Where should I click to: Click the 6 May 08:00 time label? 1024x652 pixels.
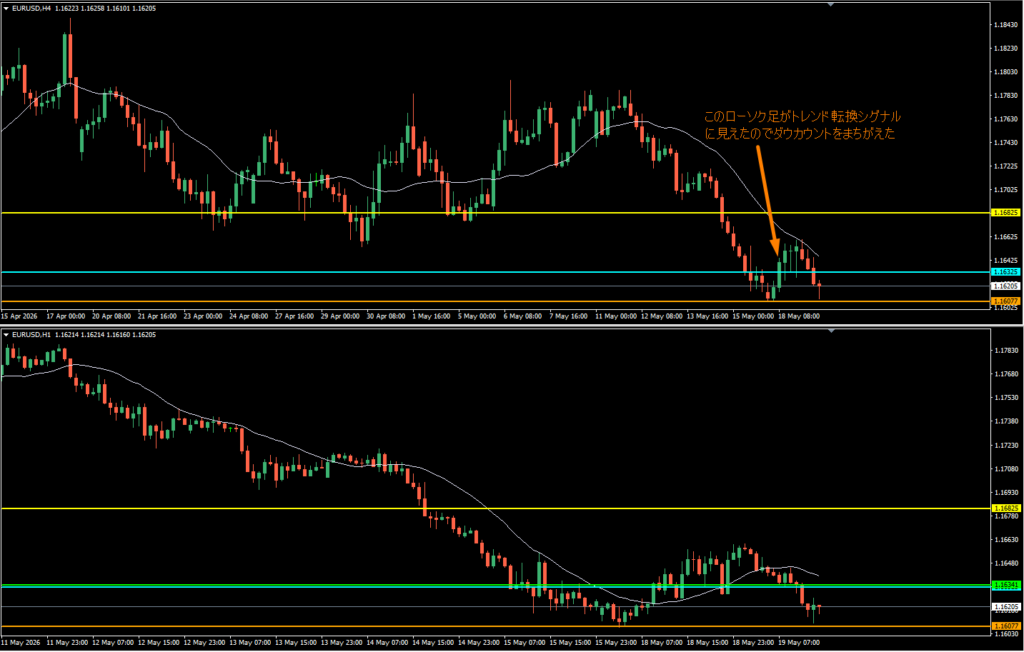[524, 316]
